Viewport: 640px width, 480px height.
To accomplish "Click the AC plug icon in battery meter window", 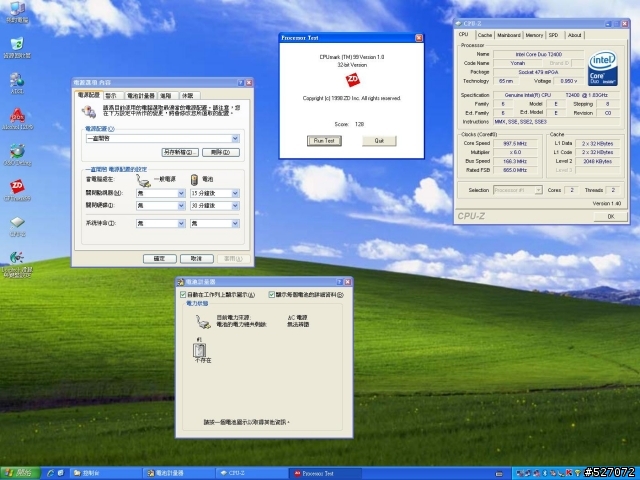I will (202, 322).
